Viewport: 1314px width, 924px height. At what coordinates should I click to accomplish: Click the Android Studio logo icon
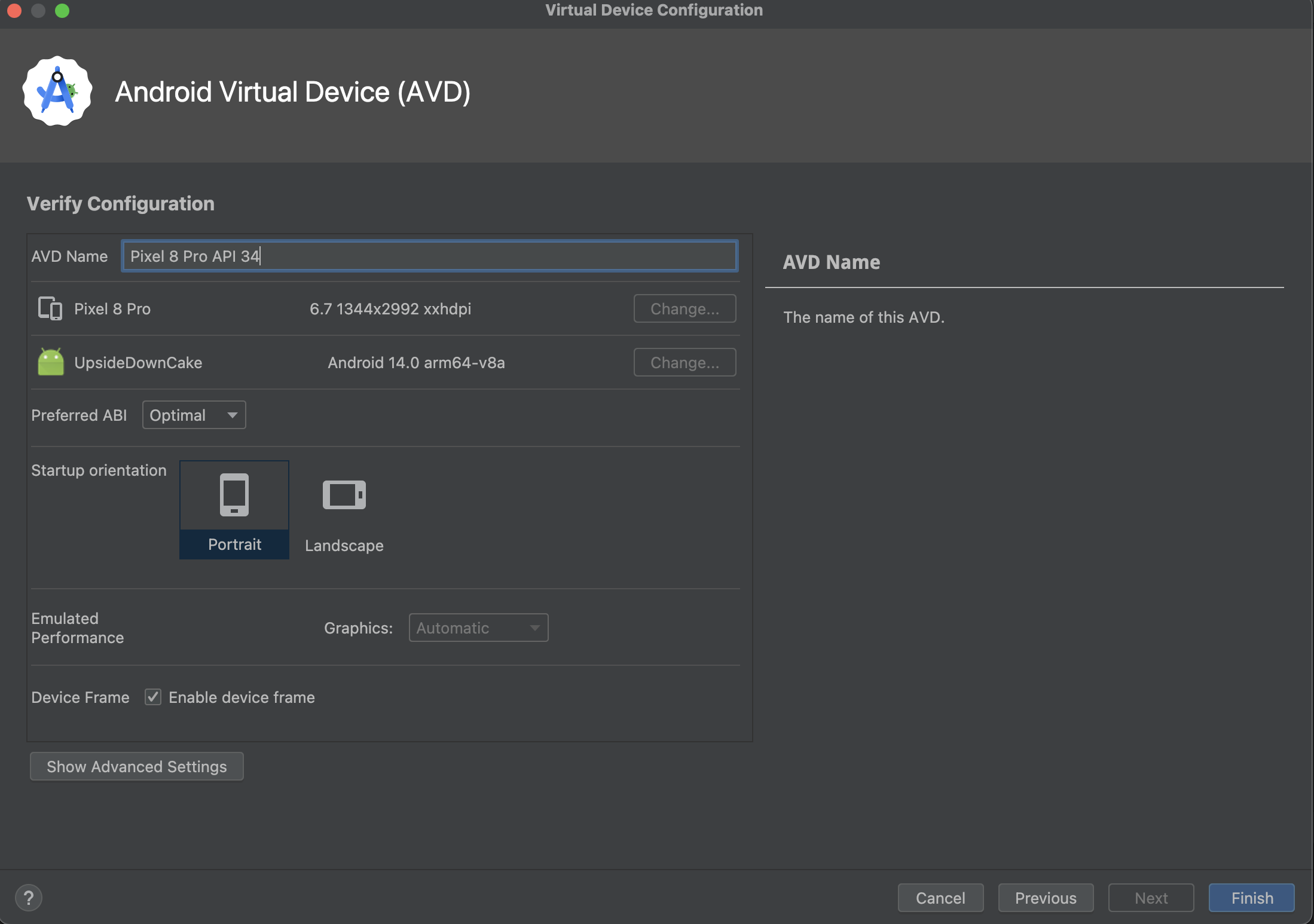[x=57, y=91]
